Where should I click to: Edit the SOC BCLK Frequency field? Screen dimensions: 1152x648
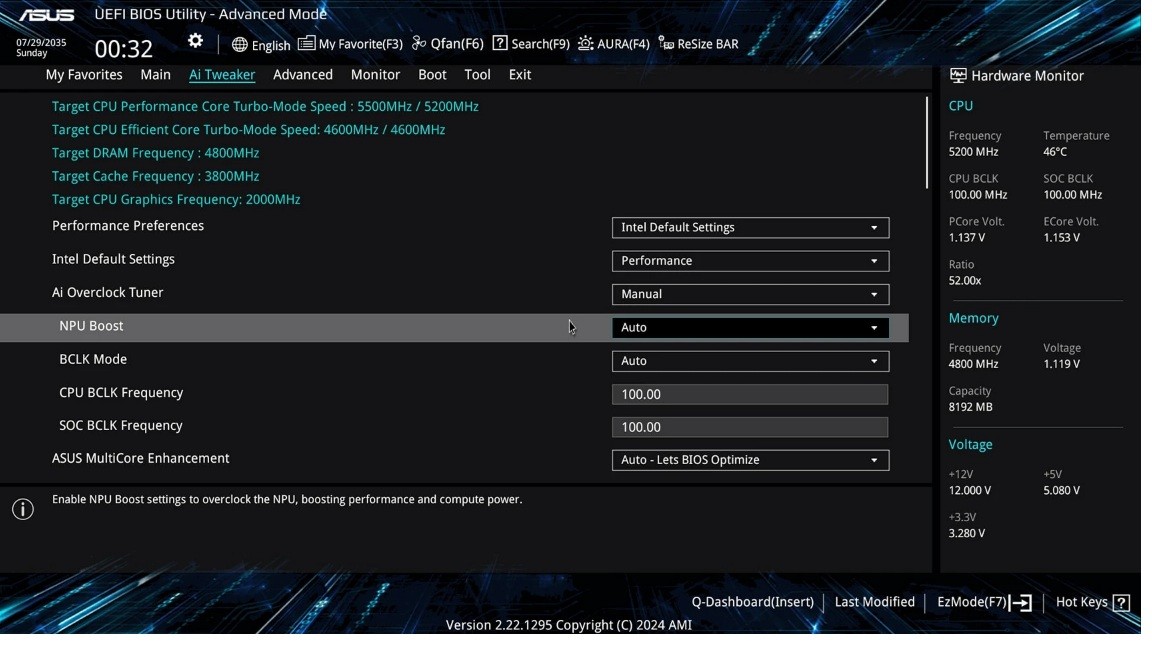point(750,428)
